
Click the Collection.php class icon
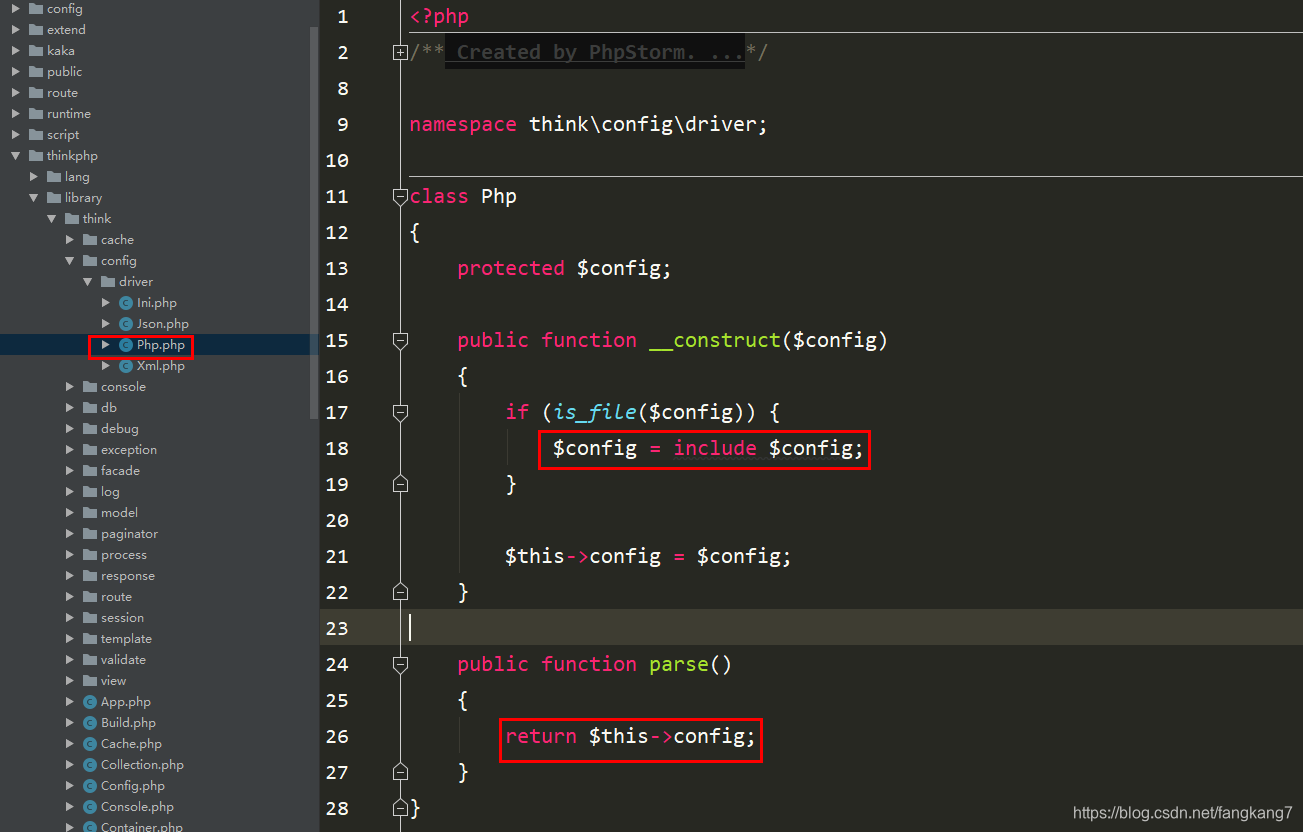[89, 765]
